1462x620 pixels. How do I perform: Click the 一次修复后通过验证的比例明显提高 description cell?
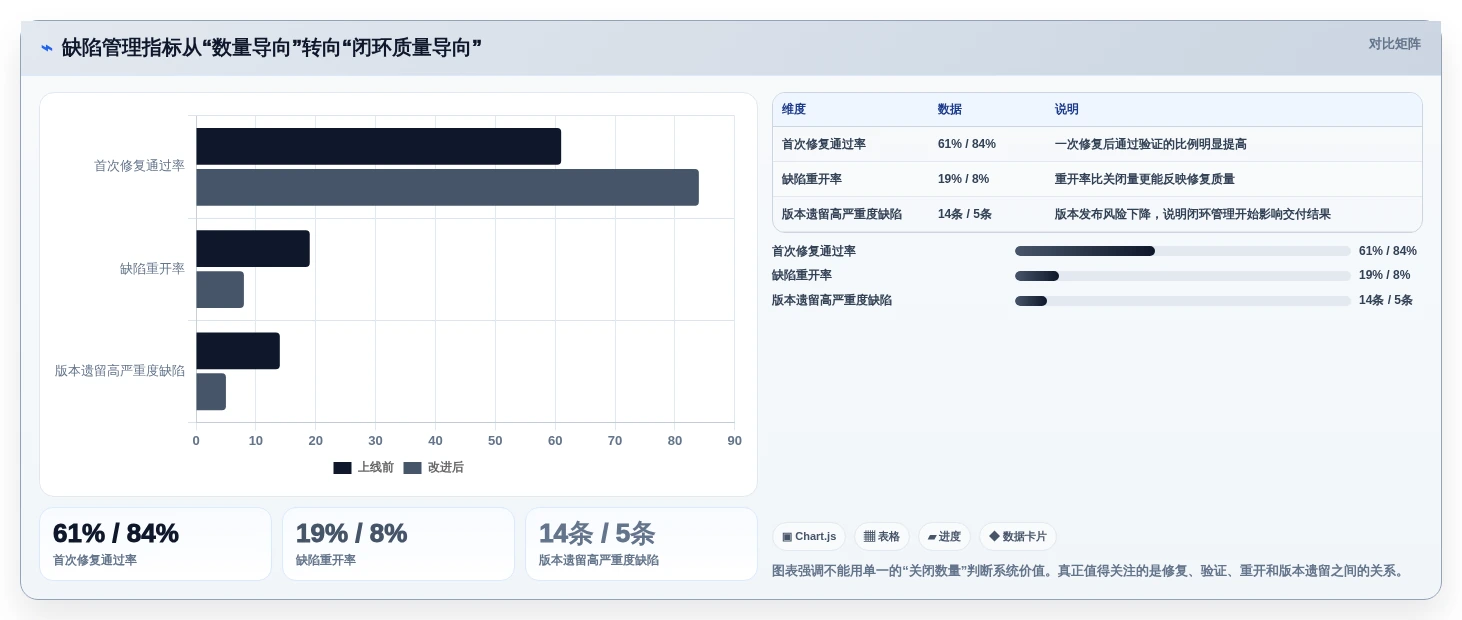pyautogui.click(x=1151, y=144)
